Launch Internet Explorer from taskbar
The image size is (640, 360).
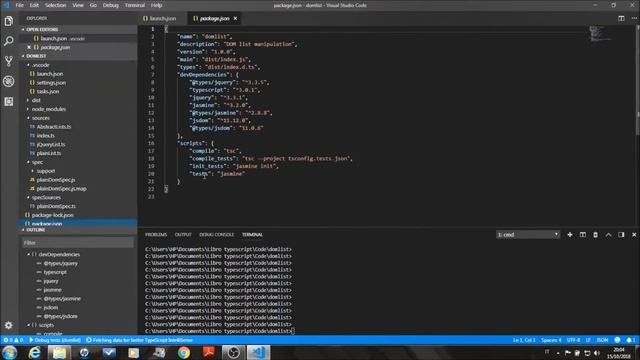click(35, 353)
